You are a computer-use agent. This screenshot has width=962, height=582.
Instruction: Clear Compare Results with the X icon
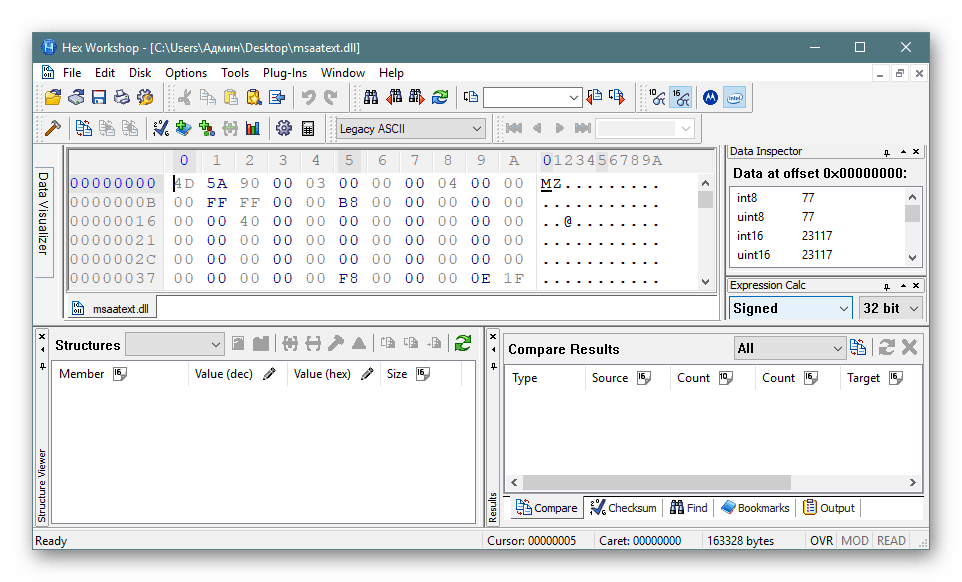[x=909, y=348]
